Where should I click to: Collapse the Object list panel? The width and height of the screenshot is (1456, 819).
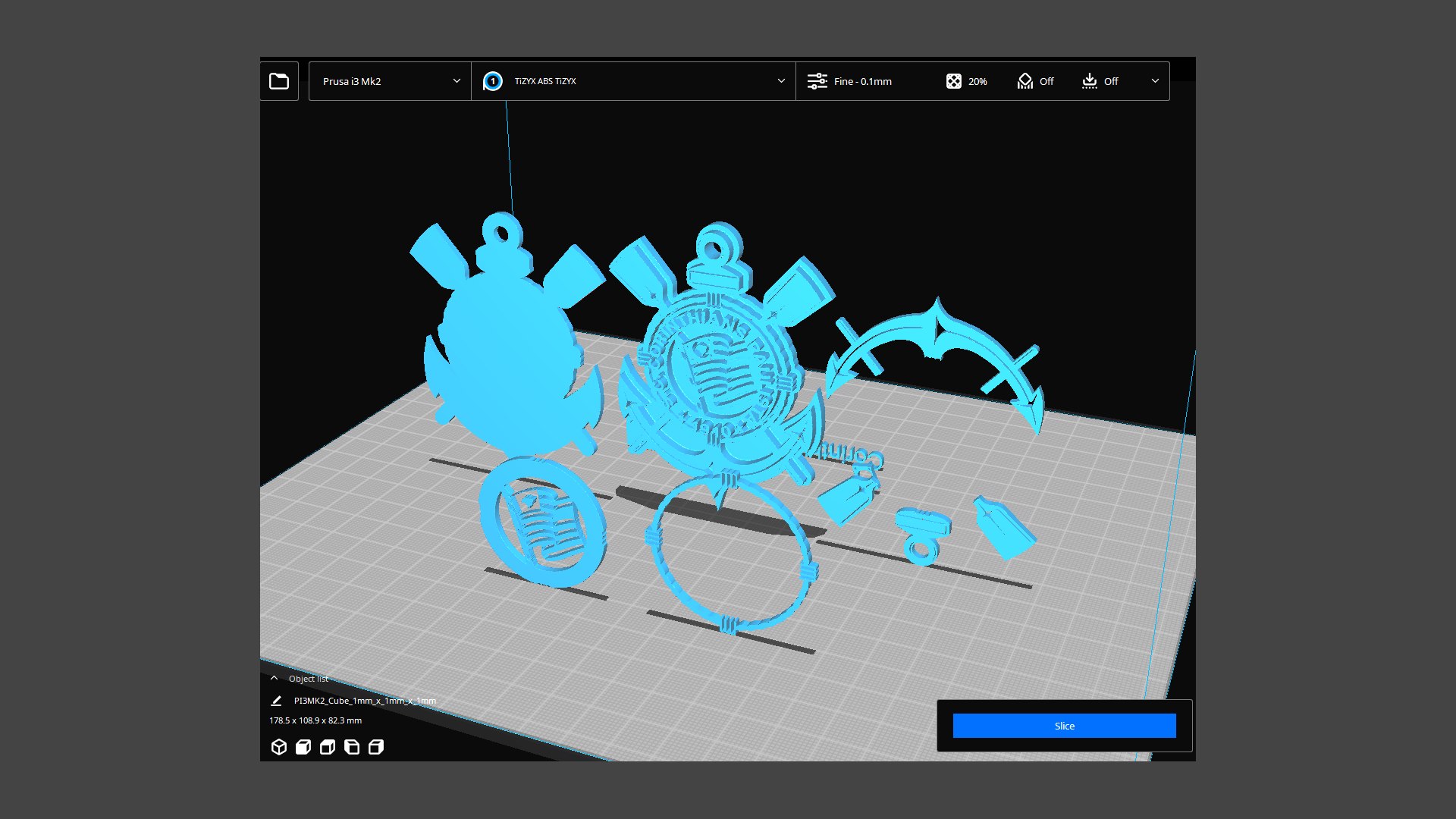275,679
